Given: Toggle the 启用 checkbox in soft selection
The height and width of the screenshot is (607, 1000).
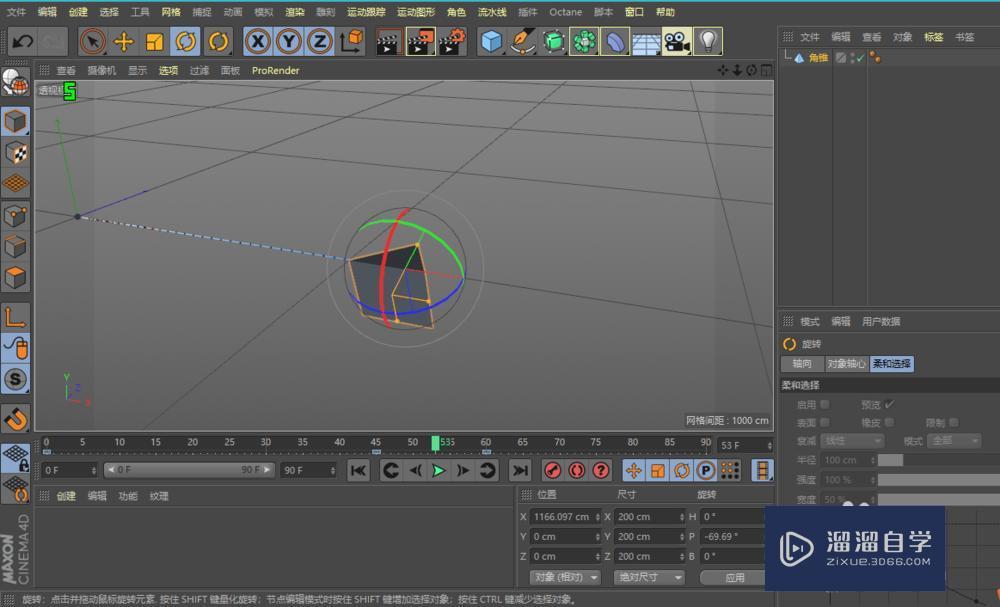Looking at the screenshot, I should tap(825, 404).
